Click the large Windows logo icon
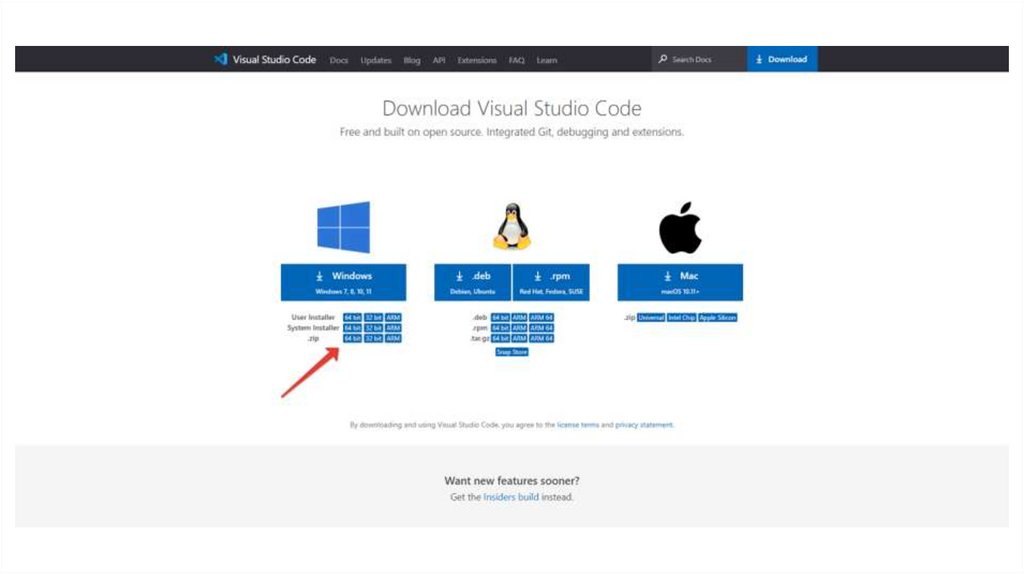This screenshot has width=1024, height=574. (x=344, y=227)
